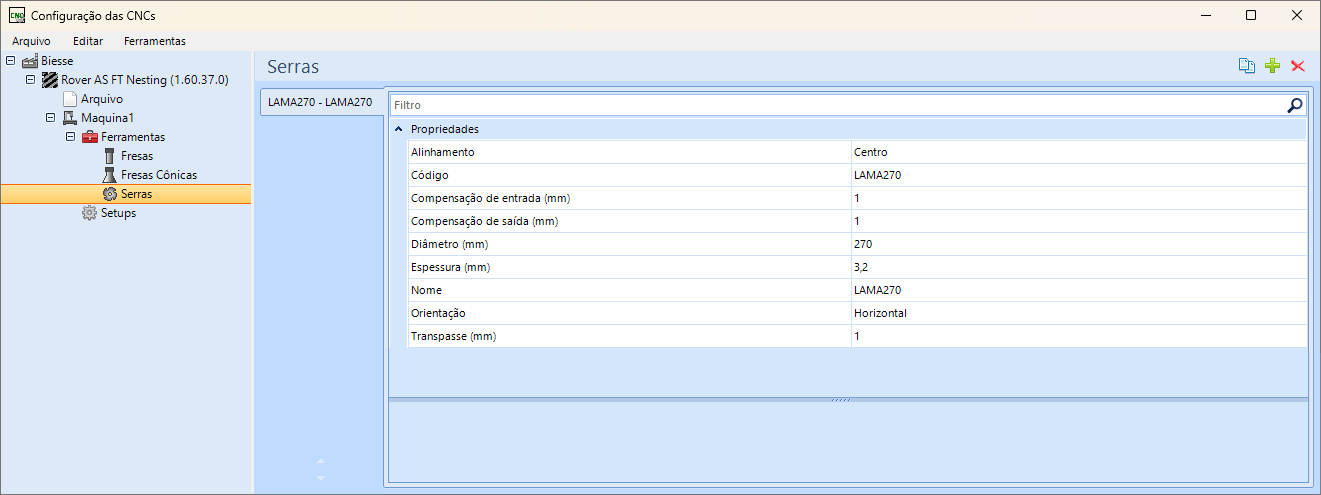Click the Fresas Cônicas conical tool icon
Viewport: 1321px width, 495px height.
point(109,175)
